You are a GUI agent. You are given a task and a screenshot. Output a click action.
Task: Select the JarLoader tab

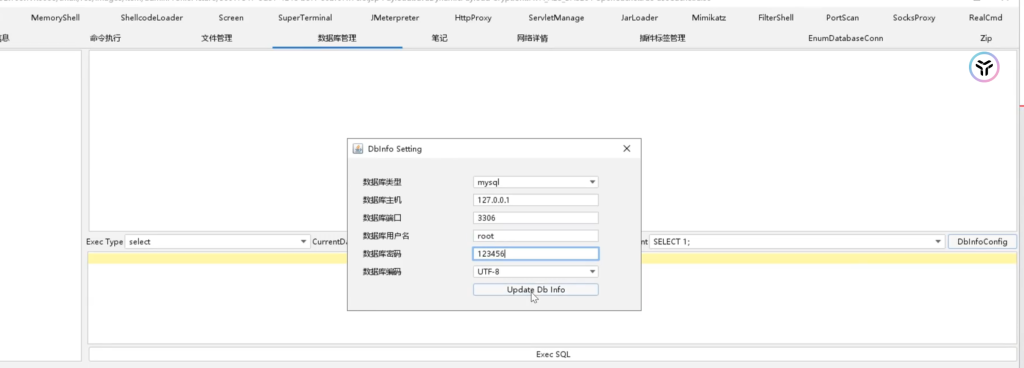(x=639, y=18)
